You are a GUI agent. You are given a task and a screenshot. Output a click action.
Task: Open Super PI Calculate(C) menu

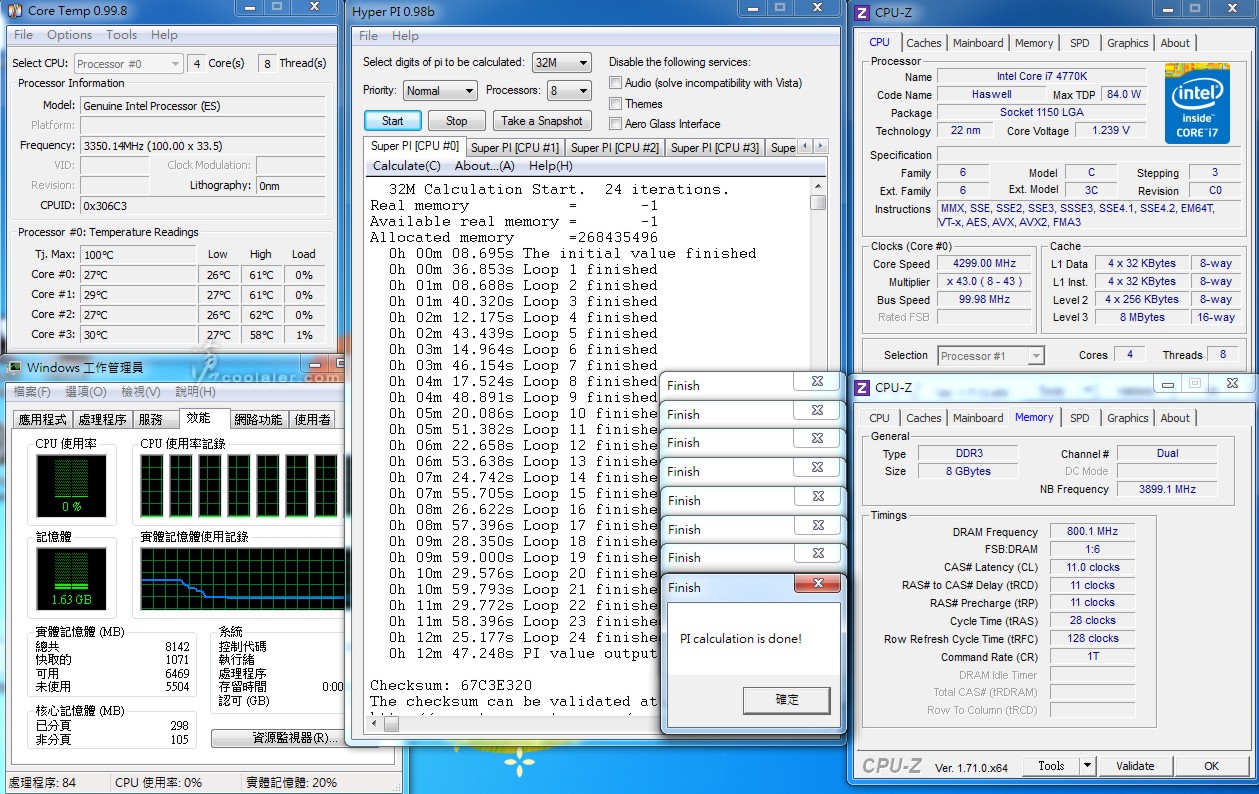[406, 166]
